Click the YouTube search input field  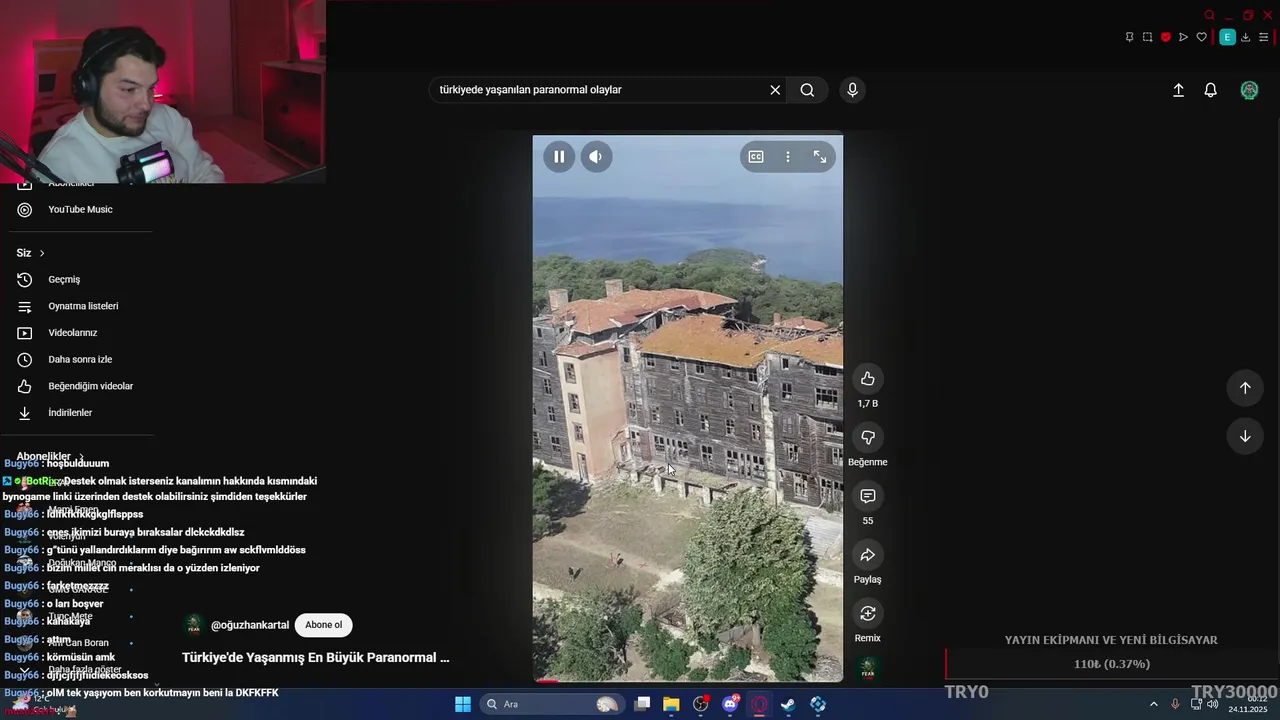coord(600,90)
